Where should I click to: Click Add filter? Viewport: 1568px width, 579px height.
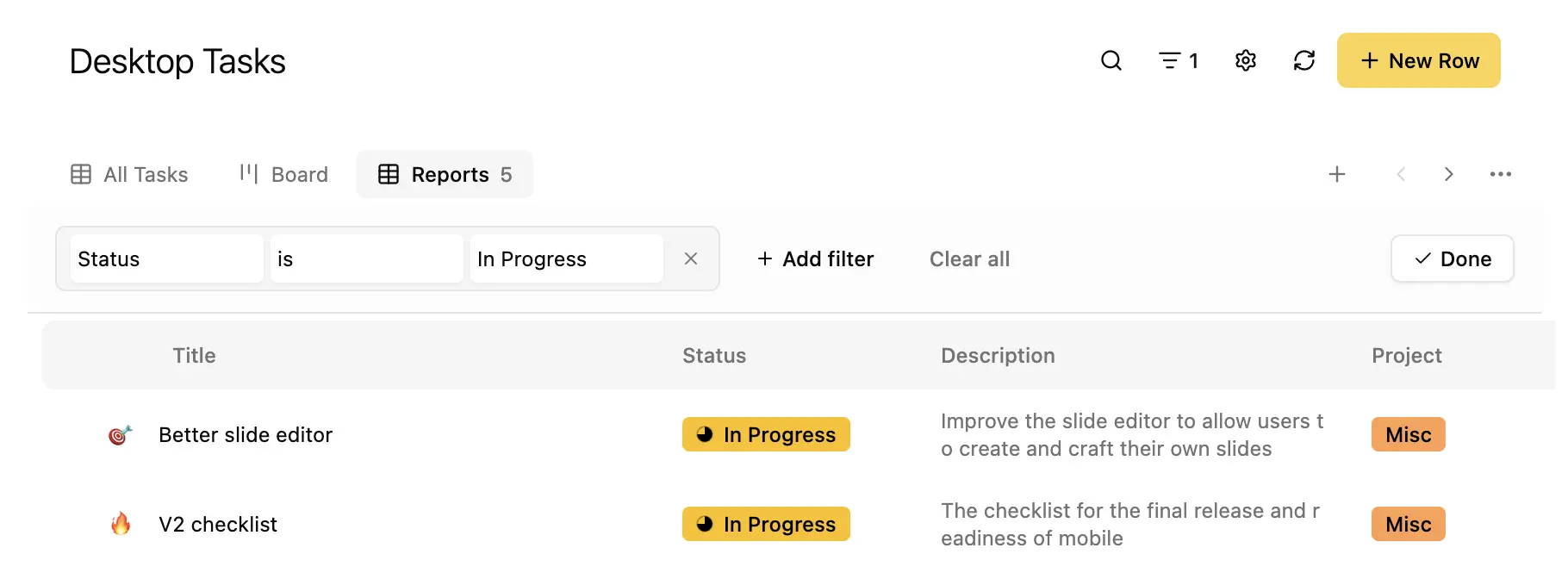click(x=815, y=258)
